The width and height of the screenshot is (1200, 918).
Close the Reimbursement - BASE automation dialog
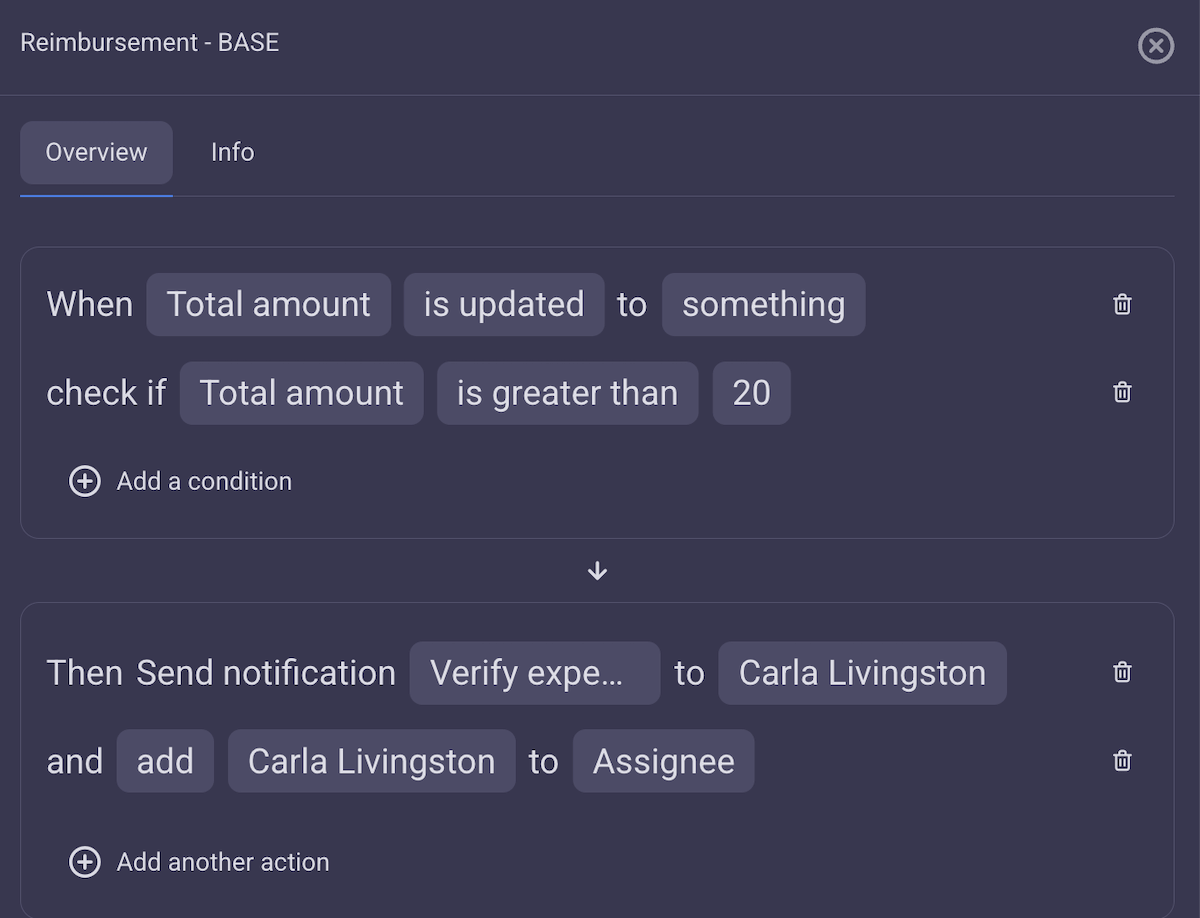coord(1156,46)
